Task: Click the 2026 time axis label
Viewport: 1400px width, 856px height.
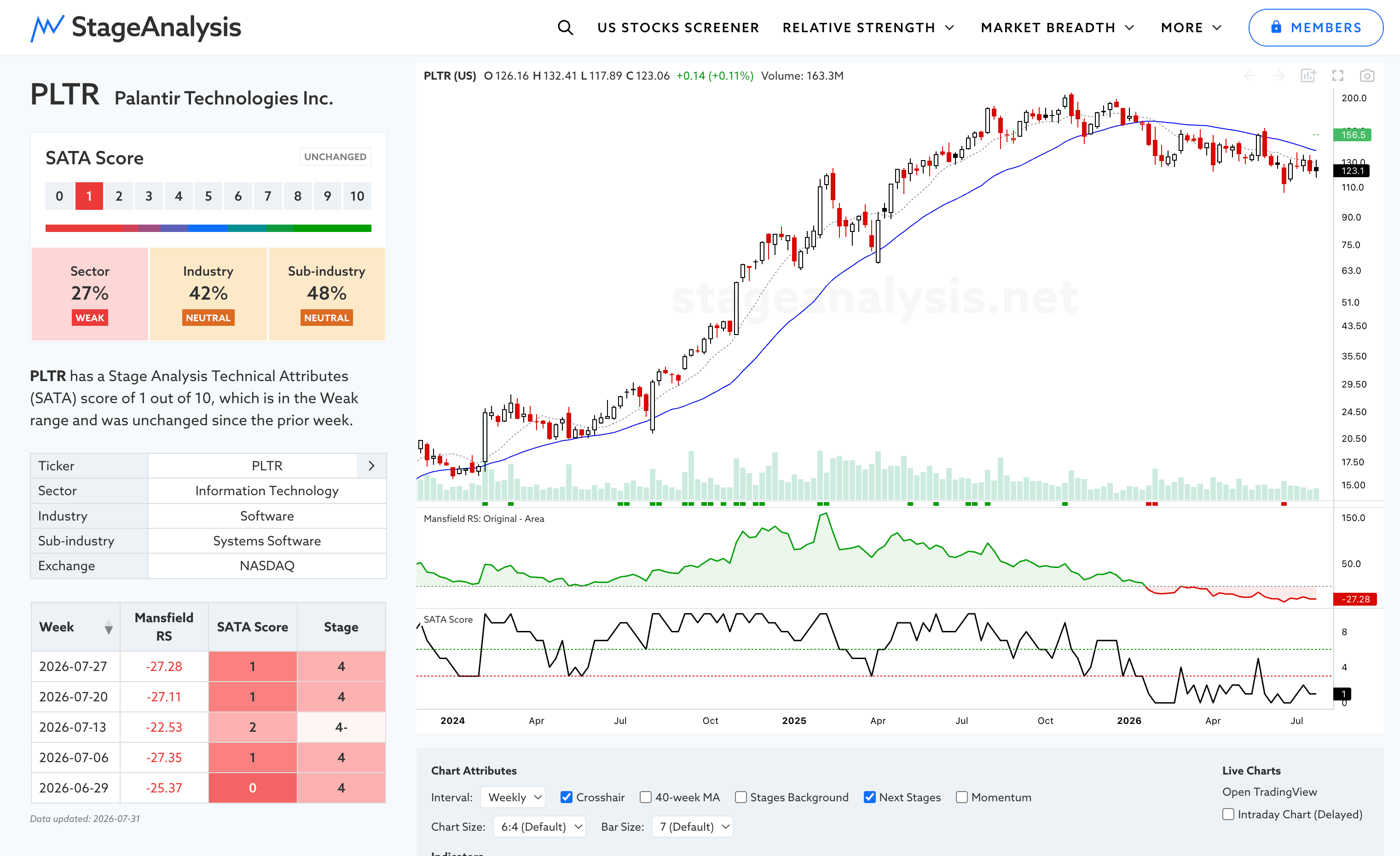Action: 1129,720
